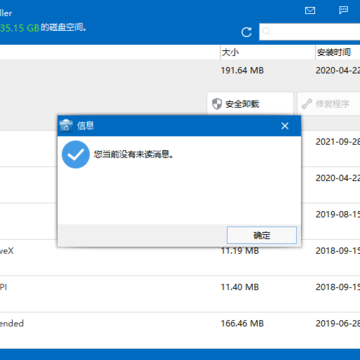Image resolution: width=360 pixels, height=360 pixels.
Task: Refresh the installed programs list
Action: click(x=246, y=32)
